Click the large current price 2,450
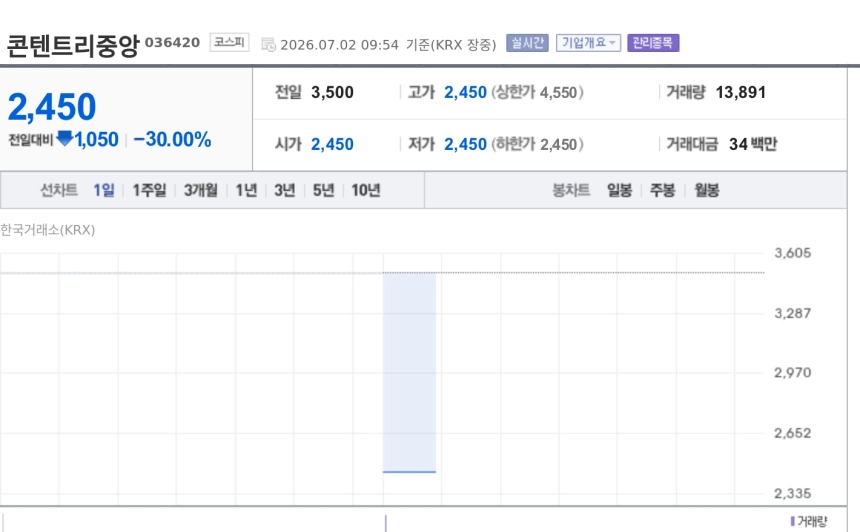This screenshot has height=532, width=860. pyautogui.click(x=52, y=106)
